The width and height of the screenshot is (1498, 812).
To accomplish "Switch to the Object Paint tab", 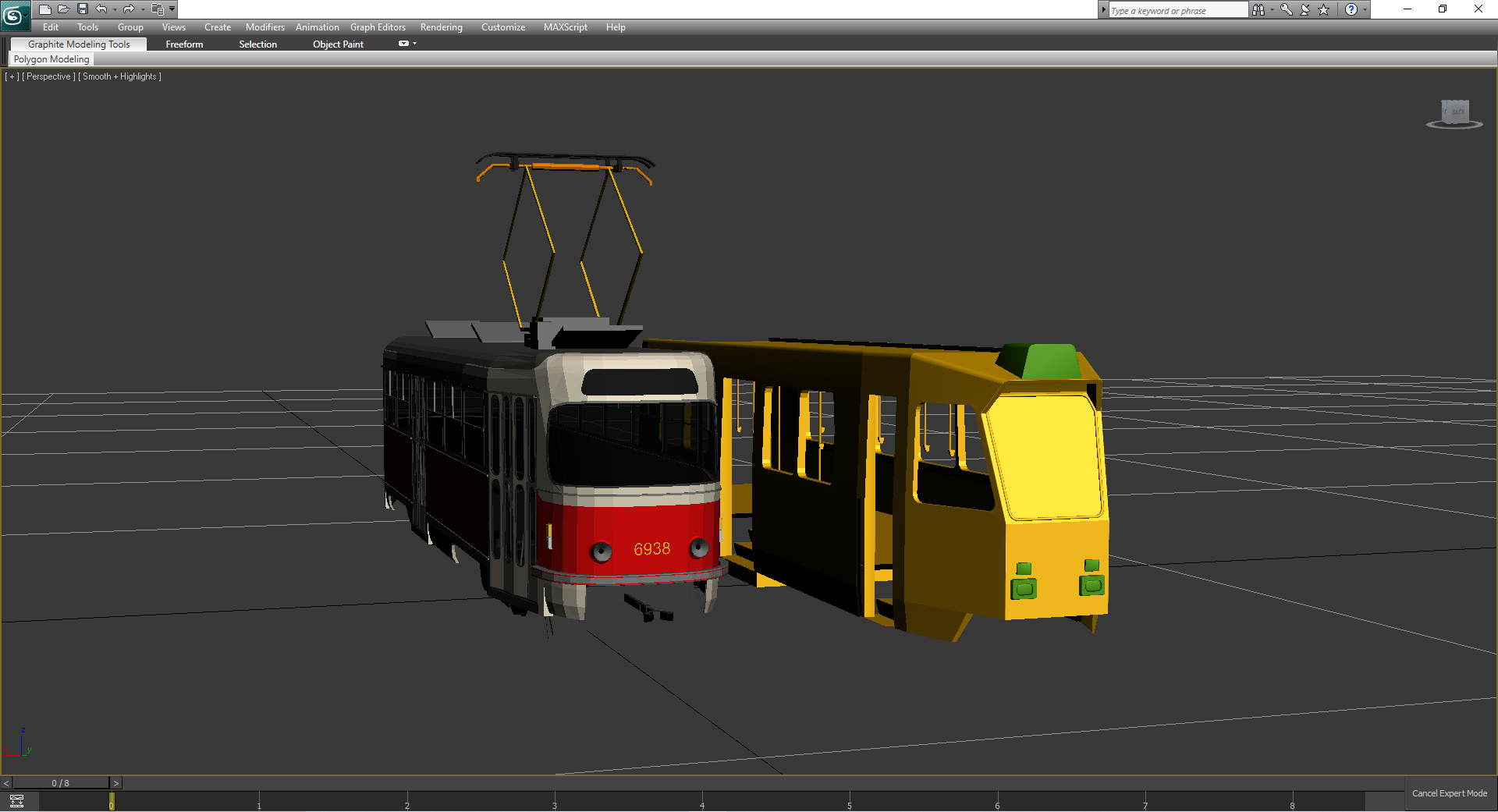I will click(338, 44).
